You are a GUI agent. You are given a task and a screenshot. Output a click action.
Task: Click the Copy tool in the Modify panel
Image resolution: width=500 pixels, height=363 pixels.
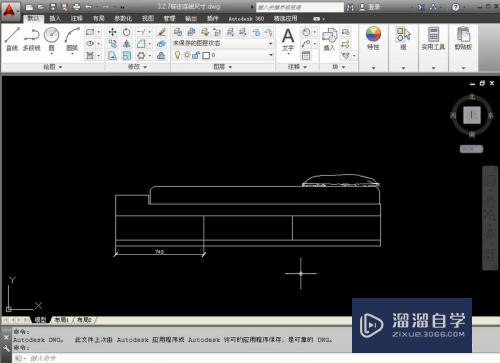112,44
